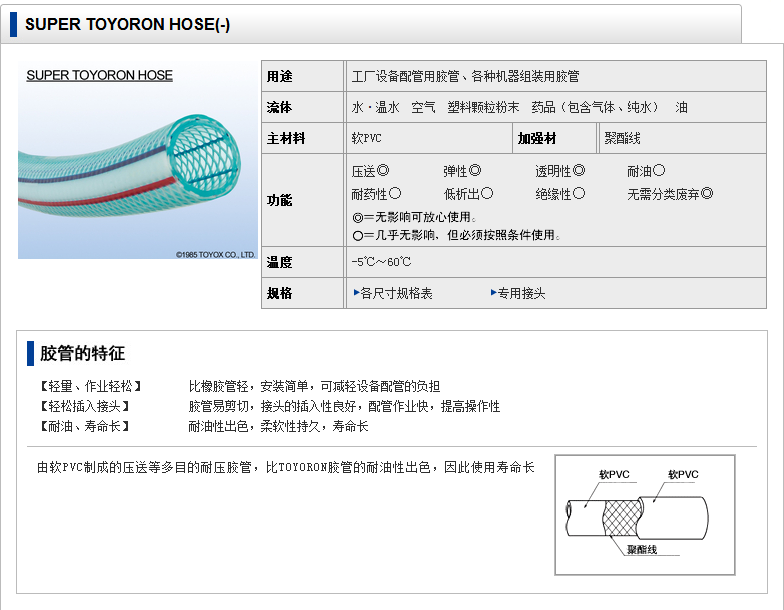Image resolution: width=784 pixels, height=610 pixels.
Task: Click the 比橡胶管轻，安装简单 description
Action: click(x=314, y=386)
